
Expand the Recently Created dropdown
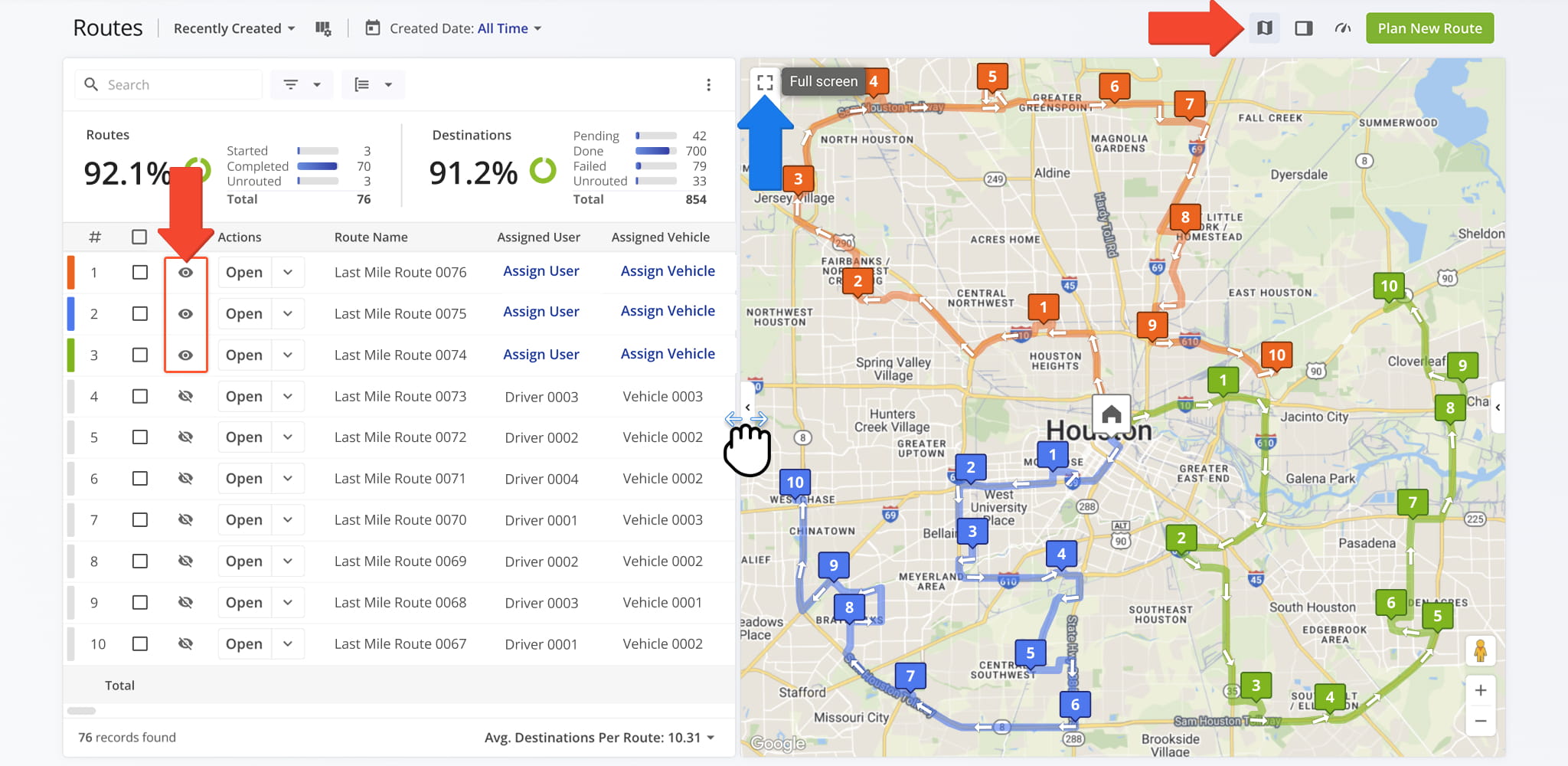tap(234, 28)
